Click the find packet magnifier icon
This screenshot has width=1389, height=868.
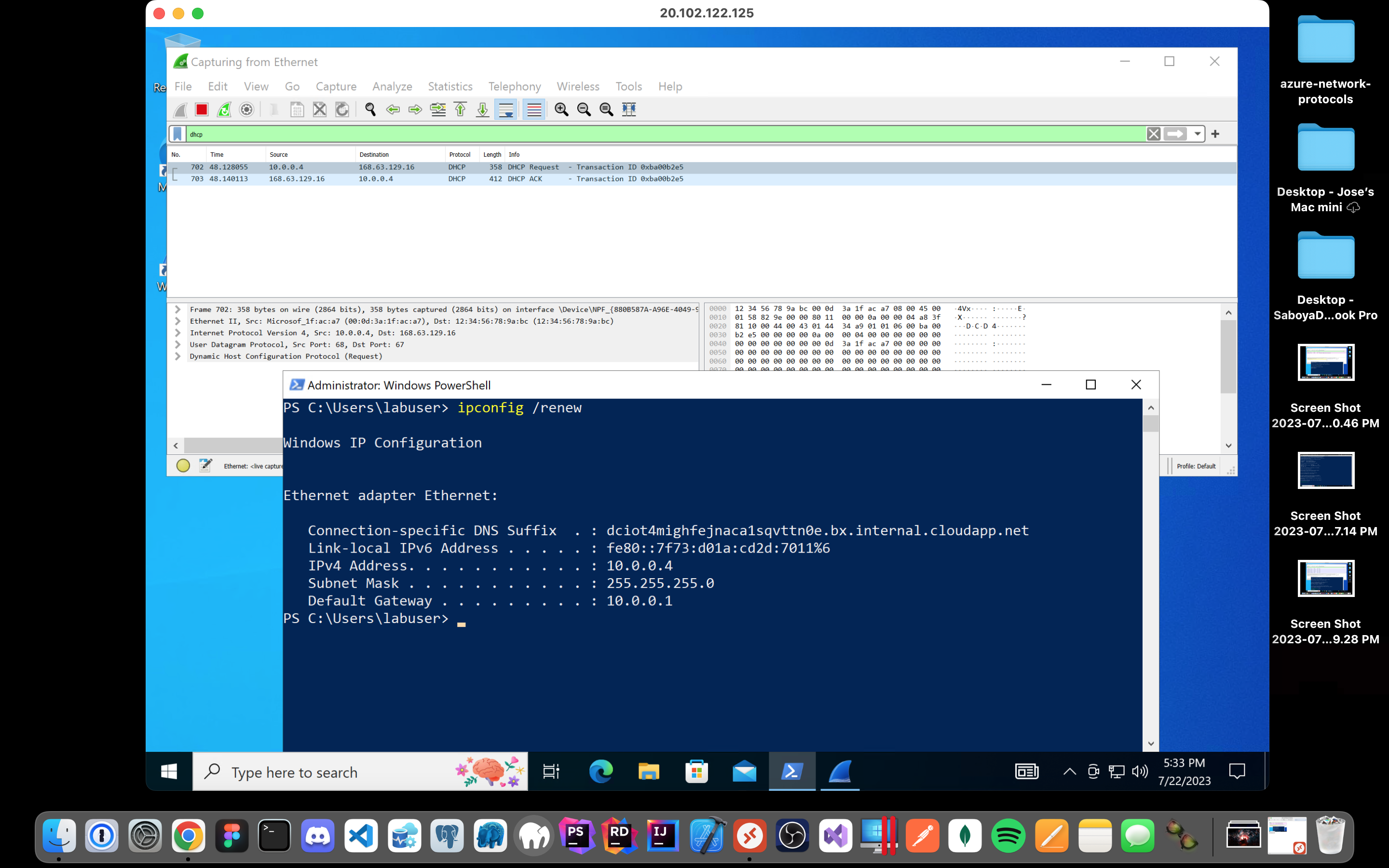tap(370, 109)
